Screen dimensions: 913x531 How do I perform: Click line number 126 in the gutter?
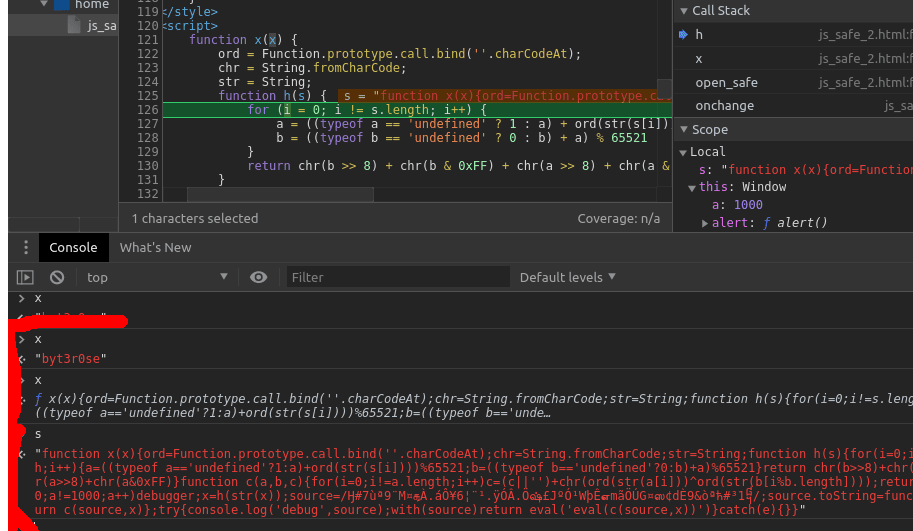pos(147,110)
